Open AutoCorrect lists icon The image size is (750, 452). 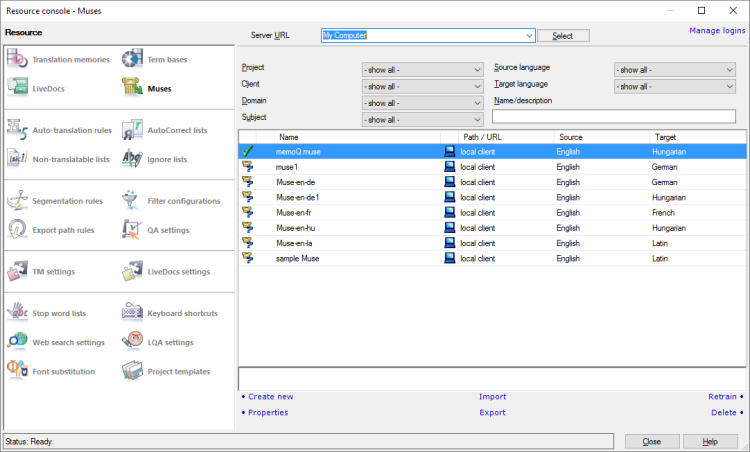pos(132,130)
